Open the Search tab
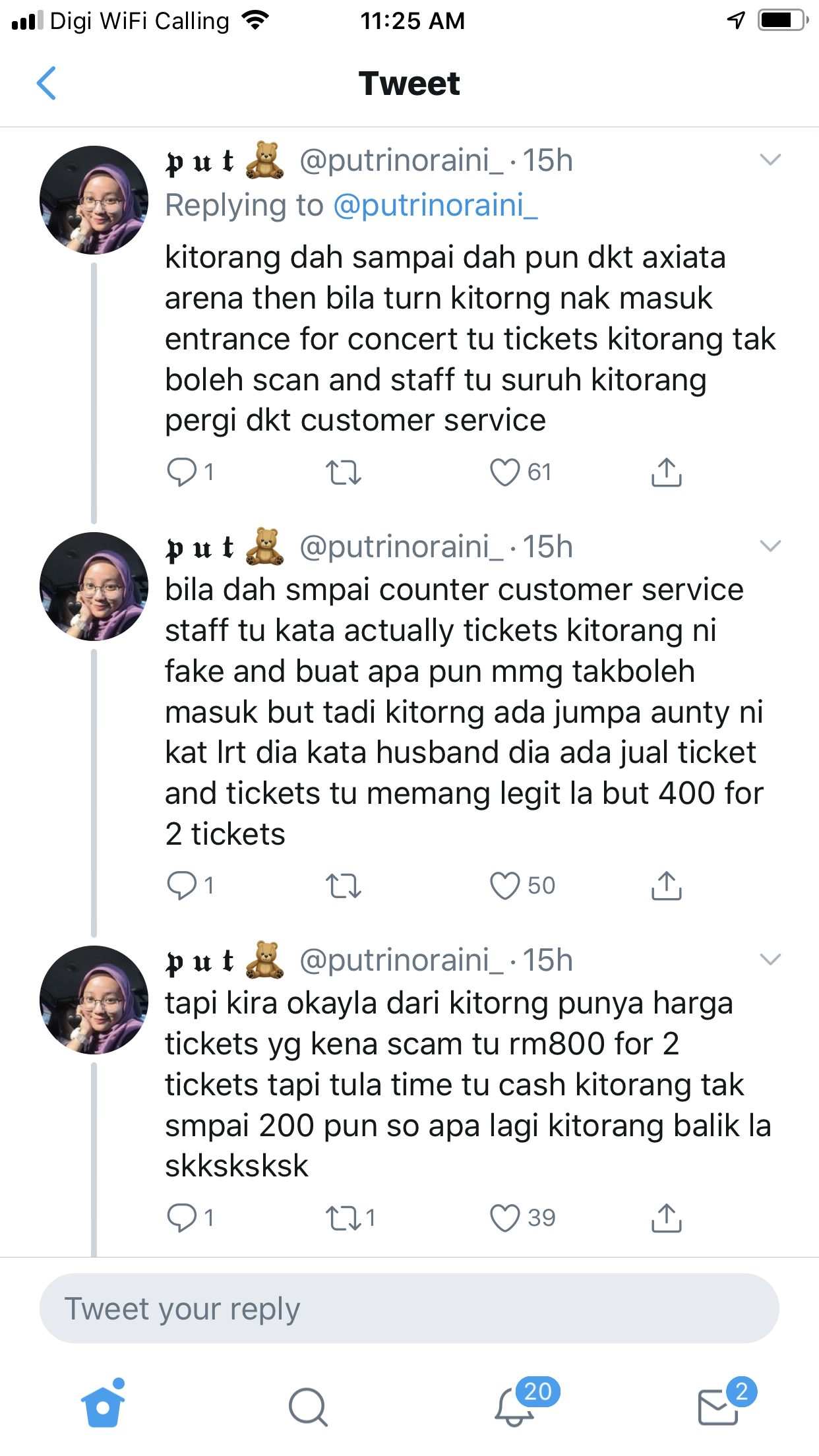 [308, 1406]
